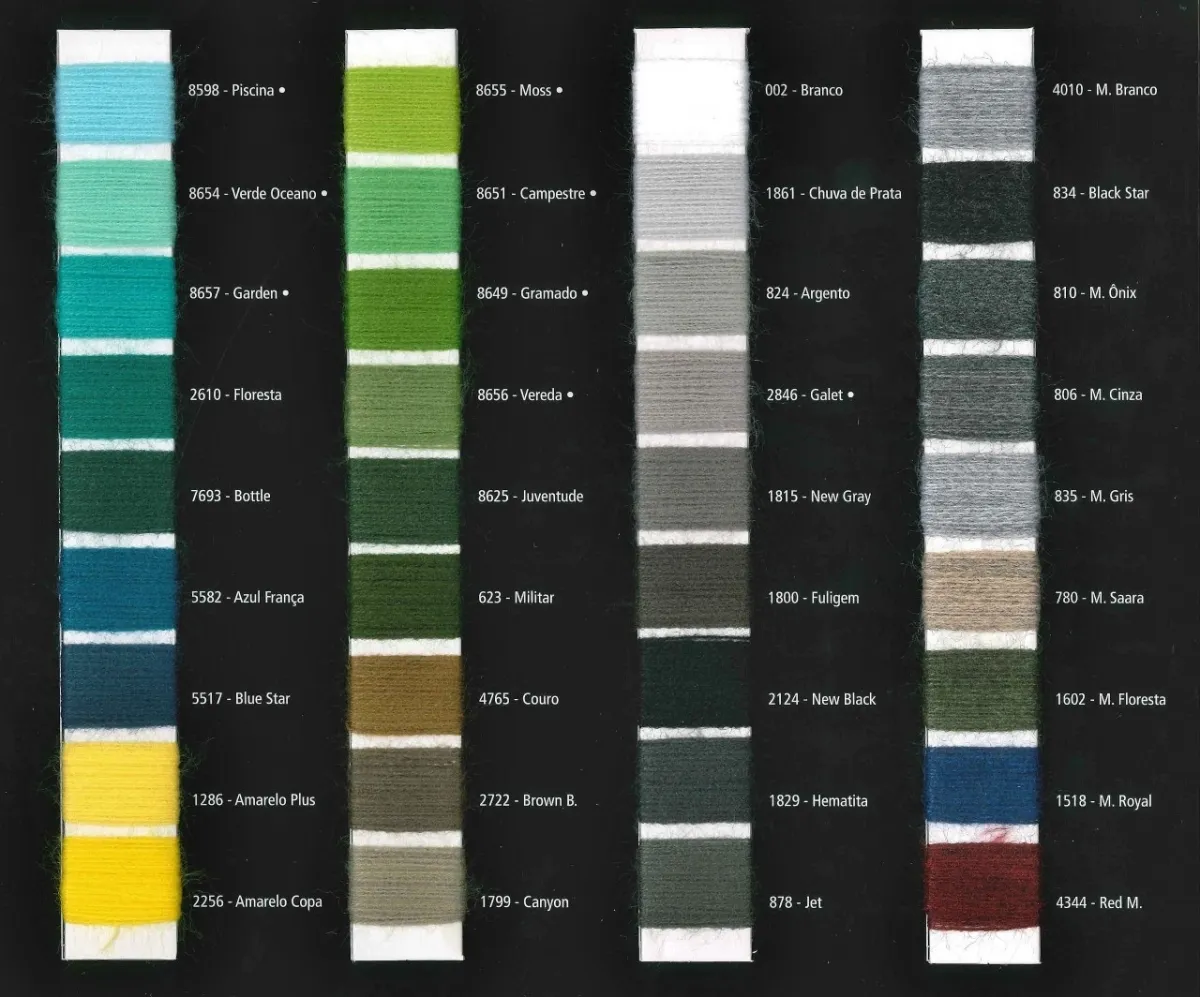Screen dimensions: 1200x997
Task: Choose the 5582 Azul França blue swatch
Action: pos(117,590)
